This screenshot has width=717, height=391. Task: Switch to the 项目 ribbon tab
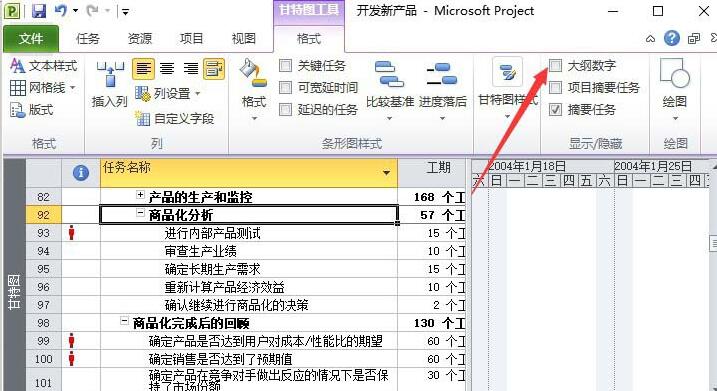pyautogui.click(x=191, y=39)
